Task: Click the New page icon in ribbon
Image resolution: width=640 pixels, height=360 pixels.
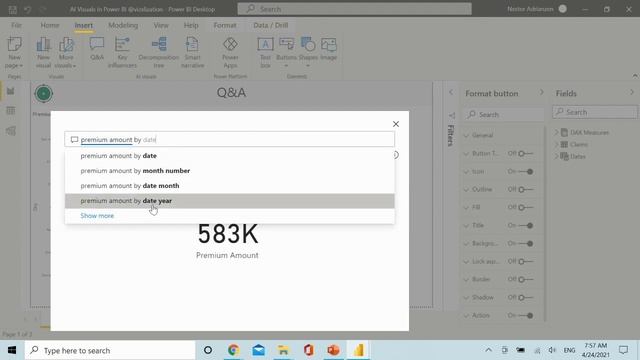Action: coord(14,44)
